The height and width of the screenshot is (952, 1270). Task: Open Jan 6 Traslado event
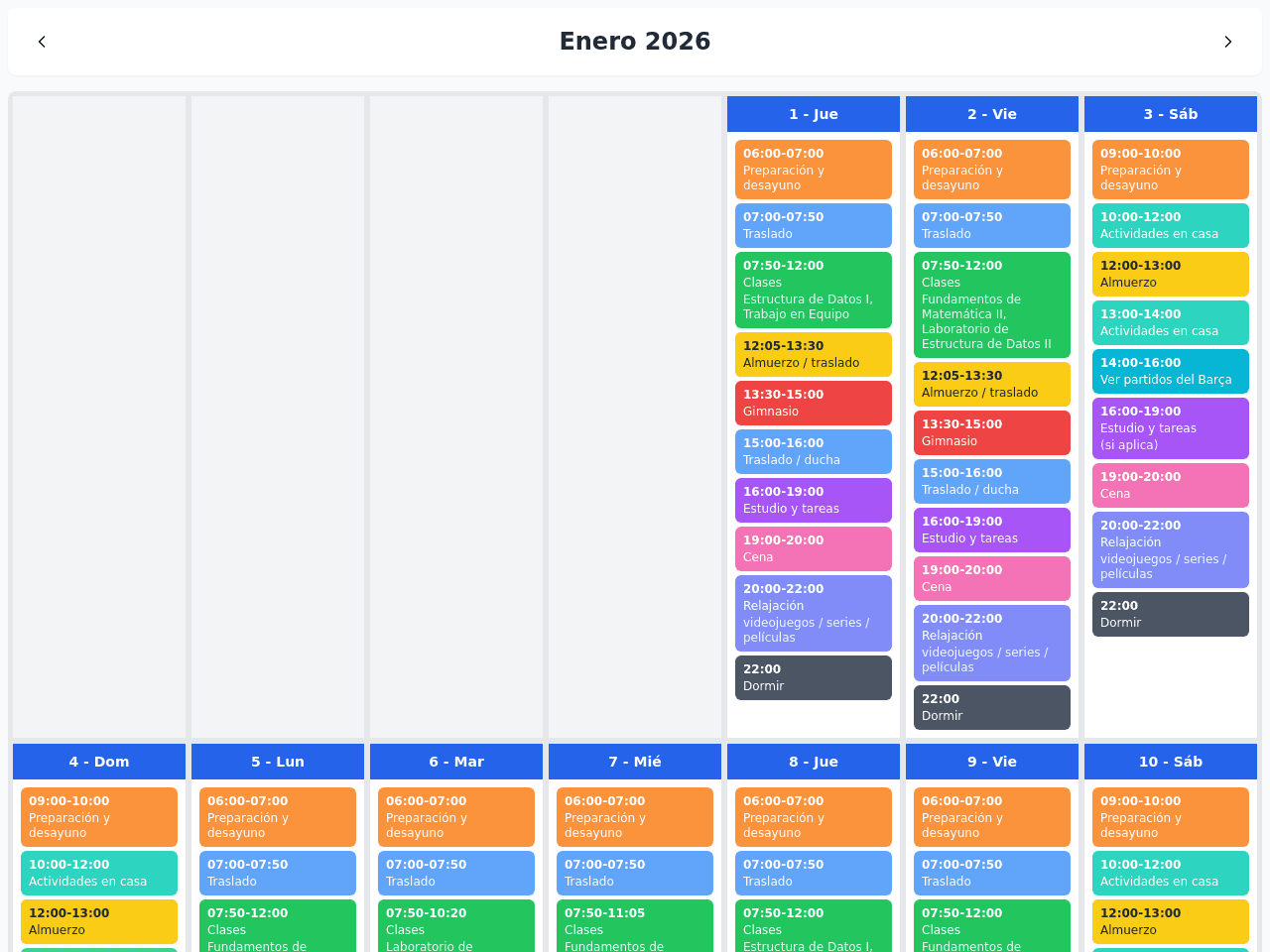tap(456, 873)
